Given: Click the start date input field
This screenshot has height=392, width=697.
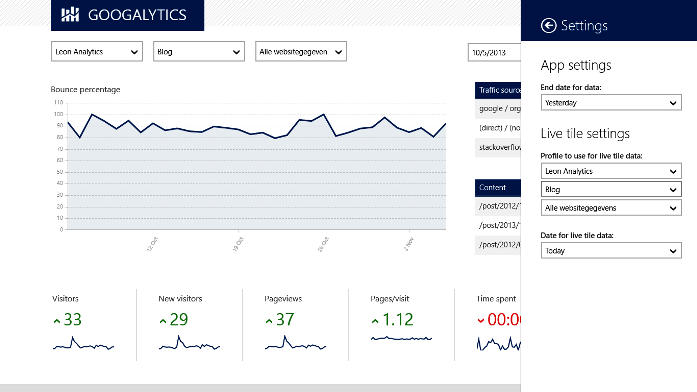Looking at the screenshot, I should tap(494, 52).
